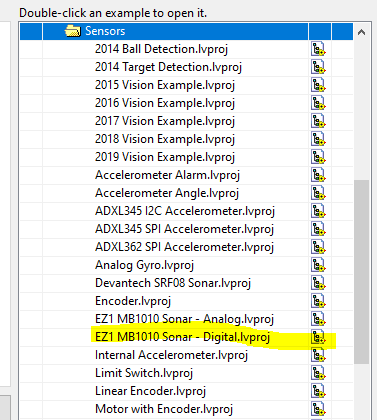377x420 pixels.
Task: Click project icon beside 2017 Vision Example.lvproj
Action: tap(318, 121)
